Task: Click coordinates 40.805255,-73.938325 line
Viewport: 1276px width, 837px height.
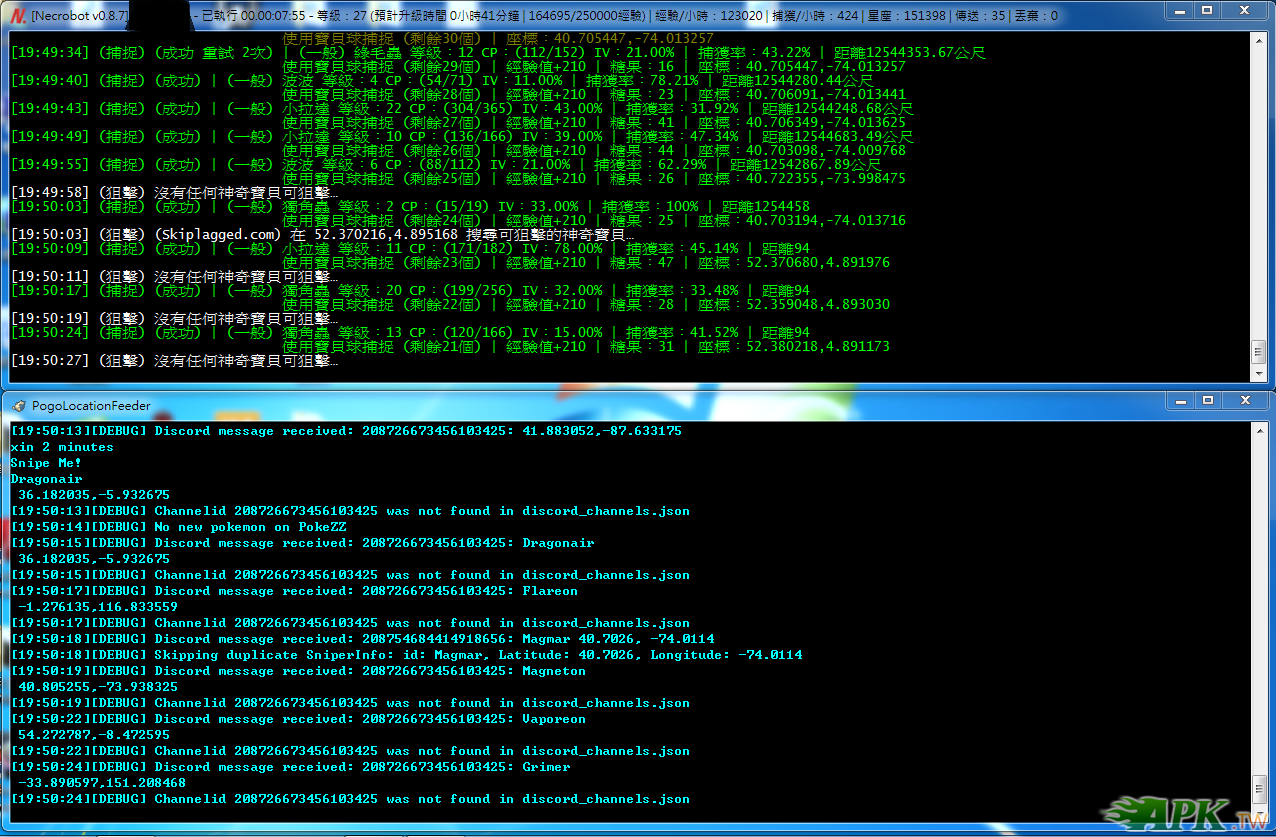Action: point(98,687)
